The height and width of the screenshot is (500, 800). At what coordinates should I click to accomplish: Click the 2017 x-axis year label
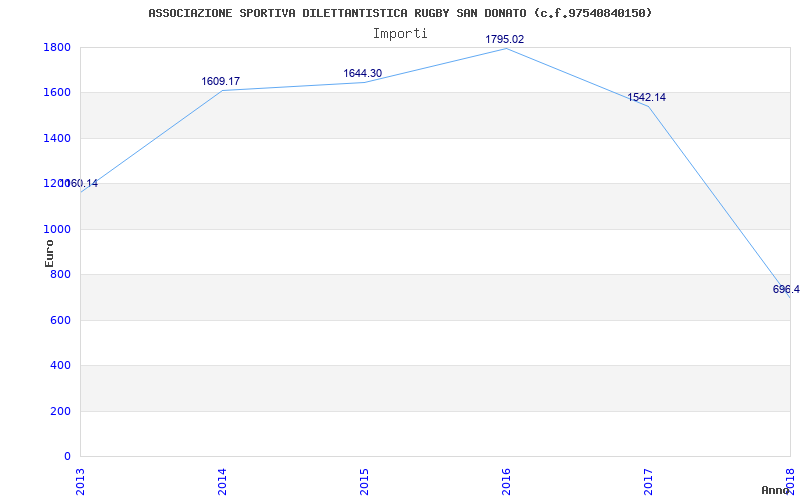[x=648, y=481]
